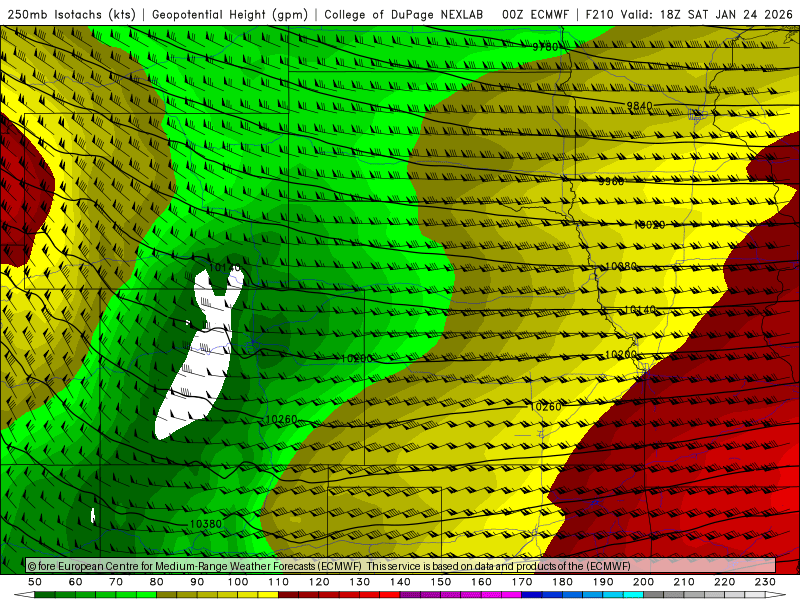Screen dimensions: 800x600
Task: Click the 190 value on color scale
Action: [603, 582]
